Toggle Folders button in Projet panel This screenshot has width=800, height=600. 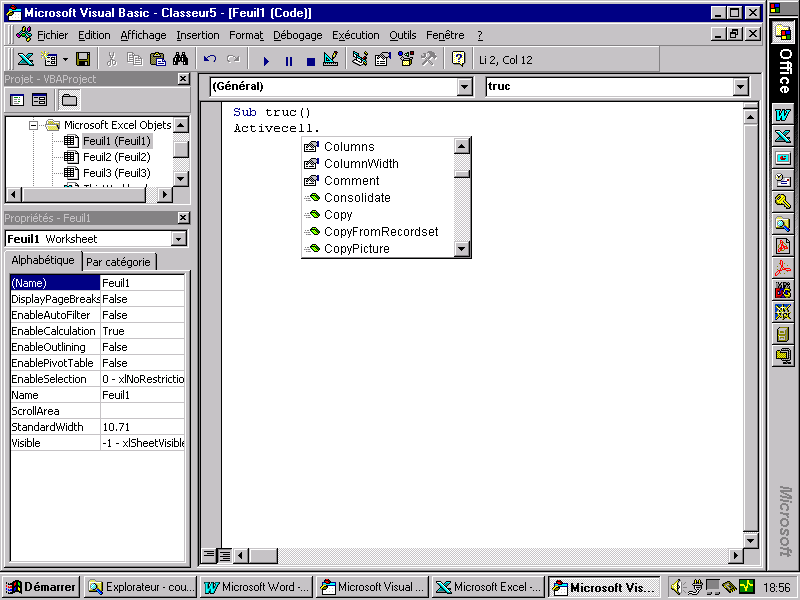pos(69,100)
